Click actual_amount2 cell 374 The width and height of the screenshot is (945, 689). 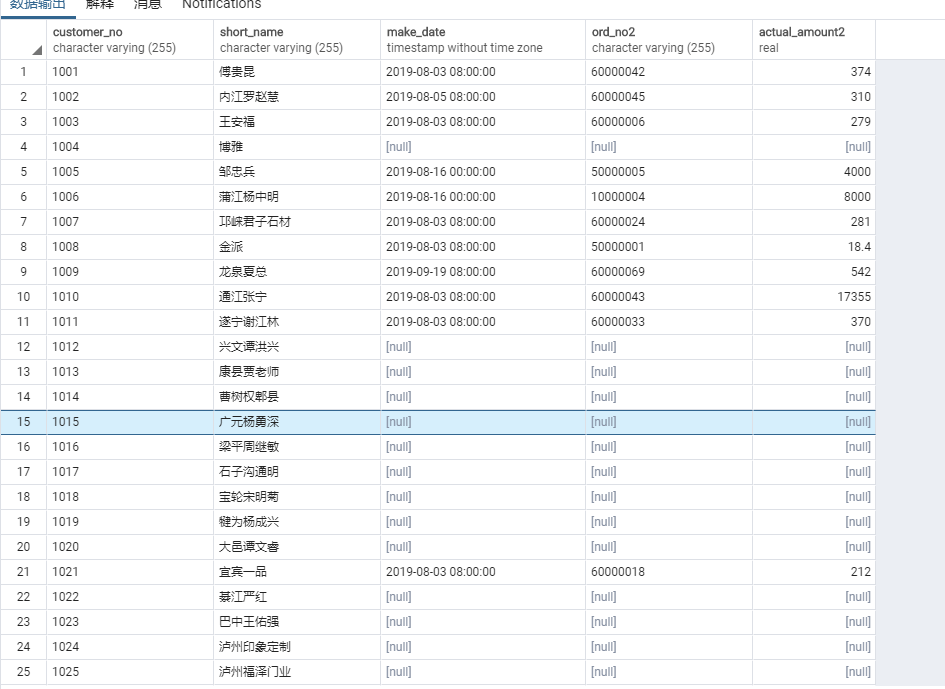tap(814, 72)
